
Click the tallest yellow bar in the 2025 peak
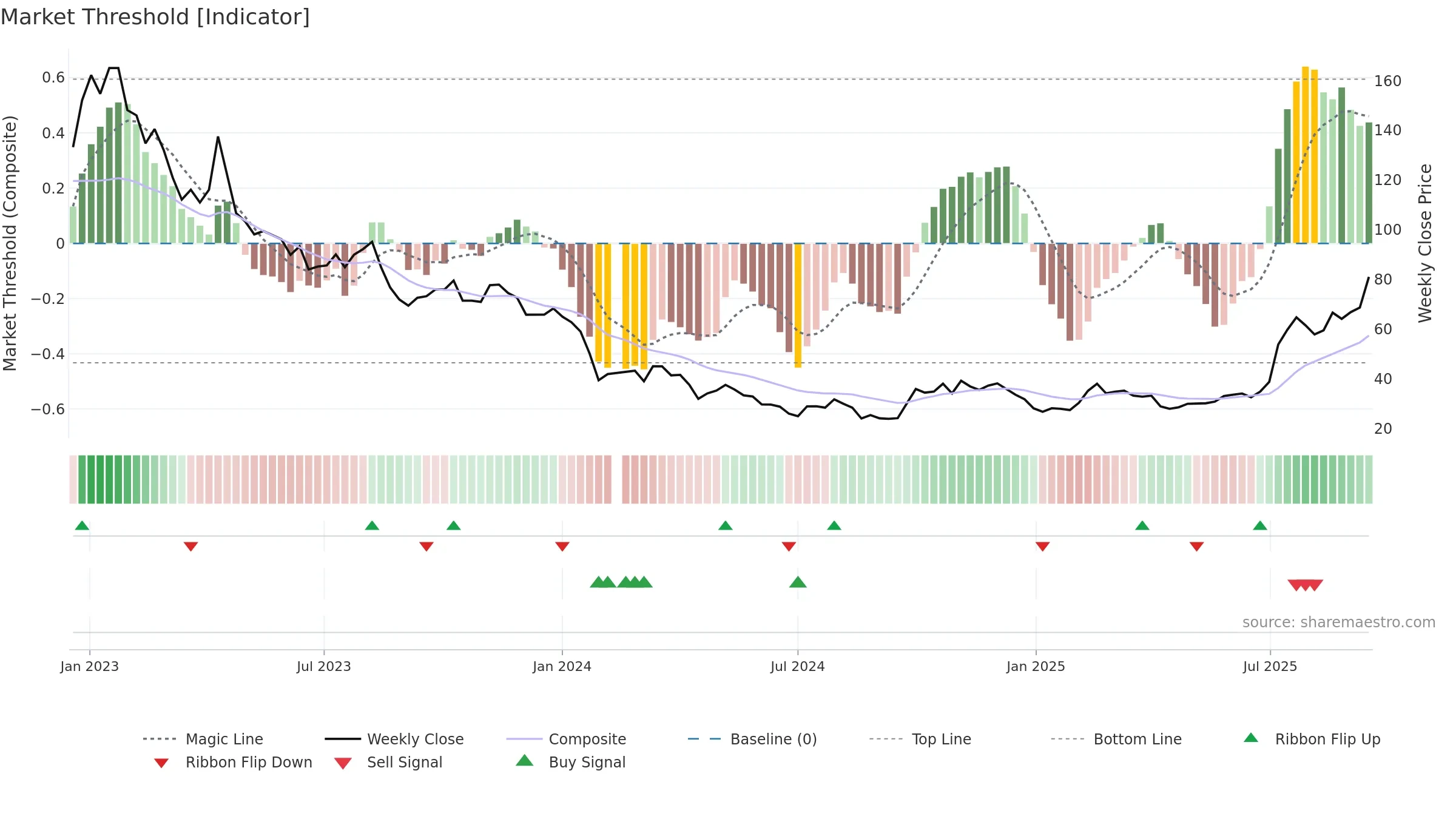tap(1305, 155)
